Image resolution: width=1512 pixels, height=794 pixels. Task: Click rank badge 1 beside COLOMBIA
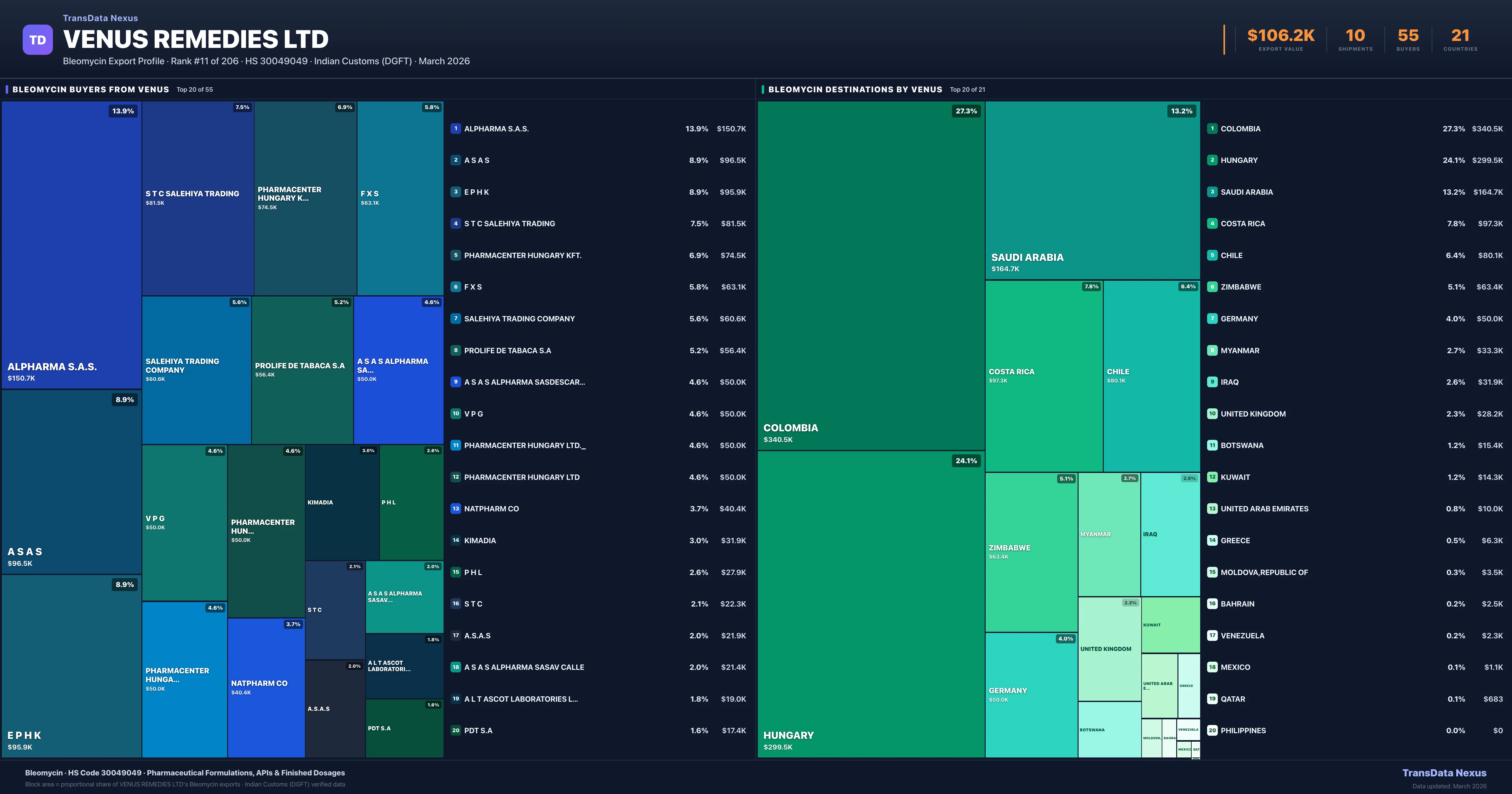[x=1212, y=129]
